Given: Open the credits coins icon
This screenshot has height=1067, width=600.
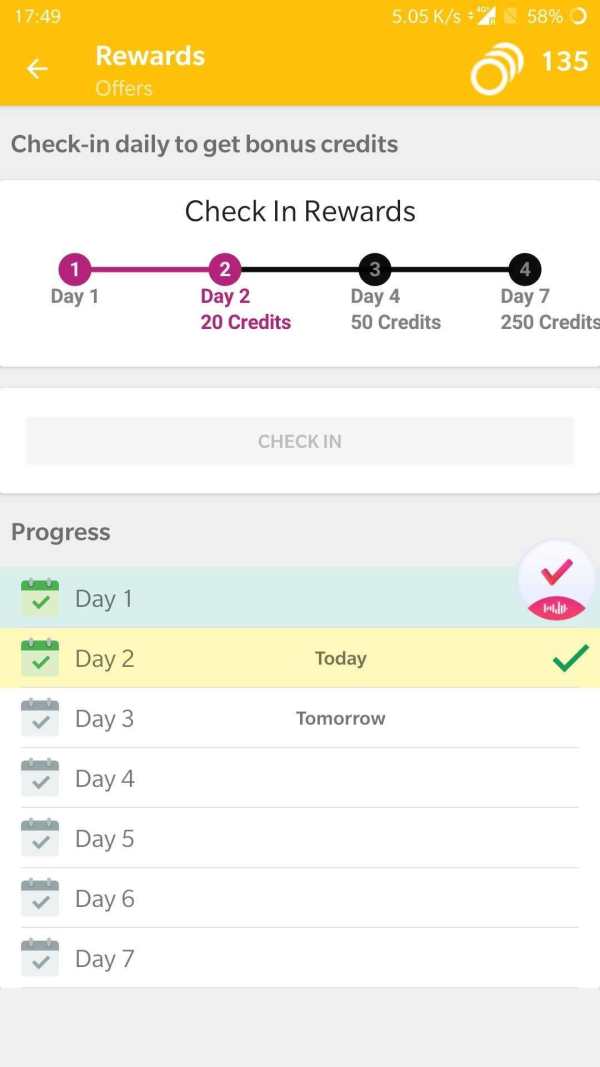Looking at the screenshot, I should (x=497, y=68).
